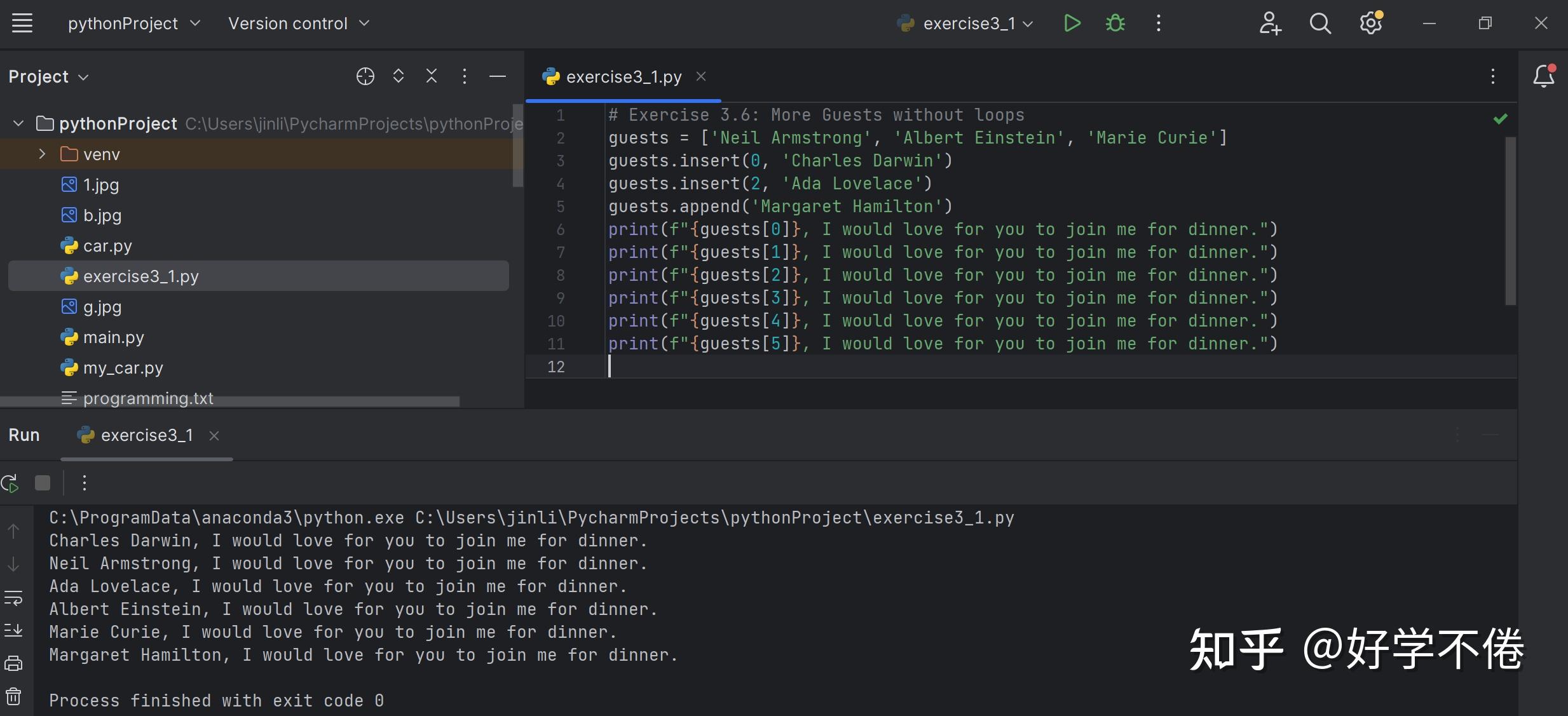Open Search Everywhere
Screen dimensions: 1568x716
1321,23
